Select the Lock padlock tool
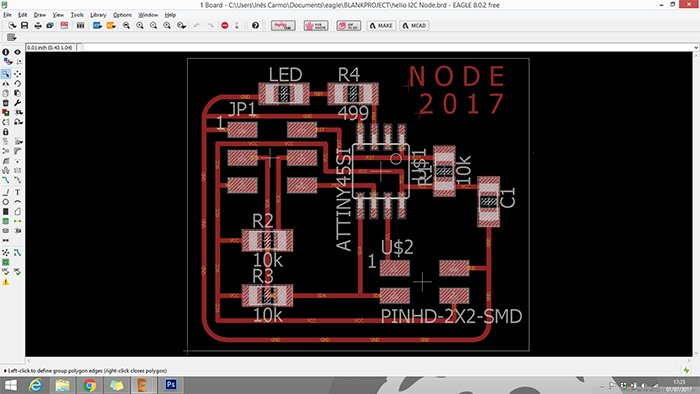The width and height of the screenshot is (700, 394). click(6, 132)
